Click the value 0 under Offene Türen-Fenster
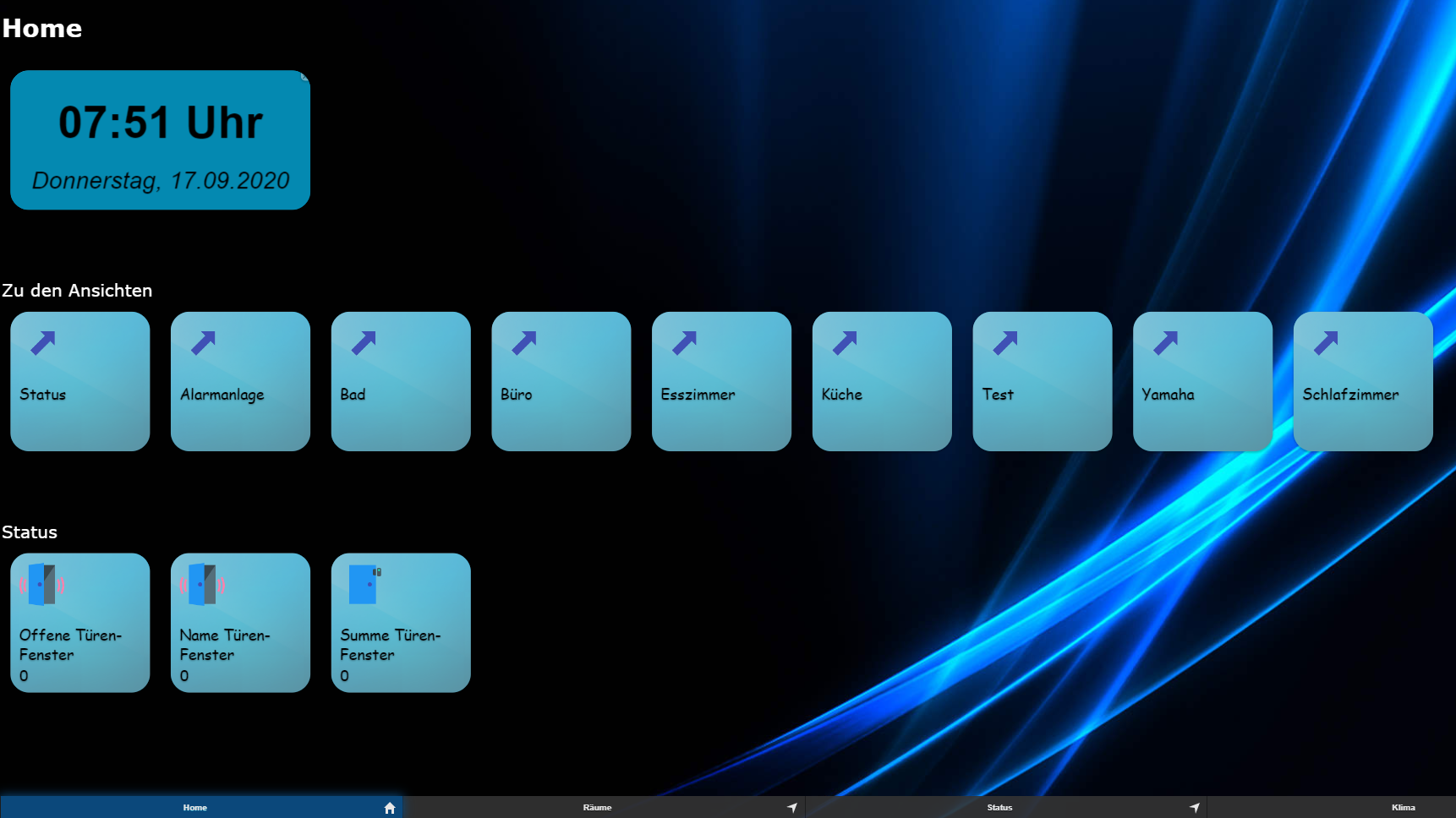1456x818 pixels. (24, 676)
